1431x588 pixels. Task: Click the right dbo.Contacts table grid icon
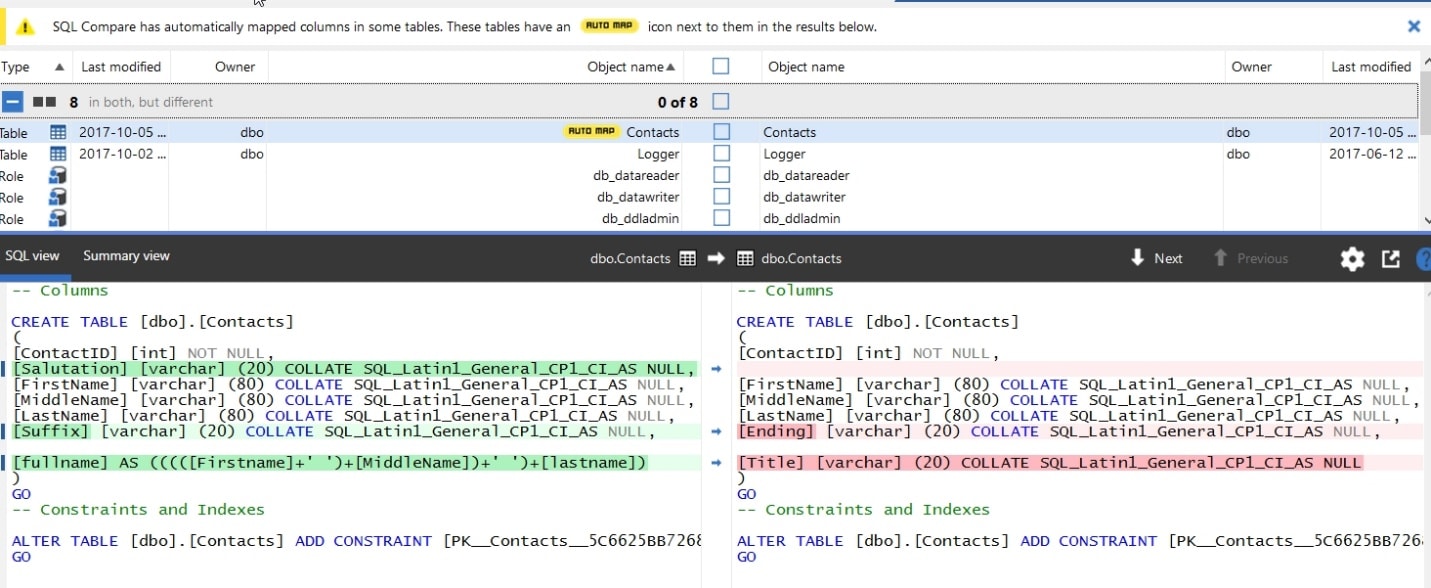(745, 258)
